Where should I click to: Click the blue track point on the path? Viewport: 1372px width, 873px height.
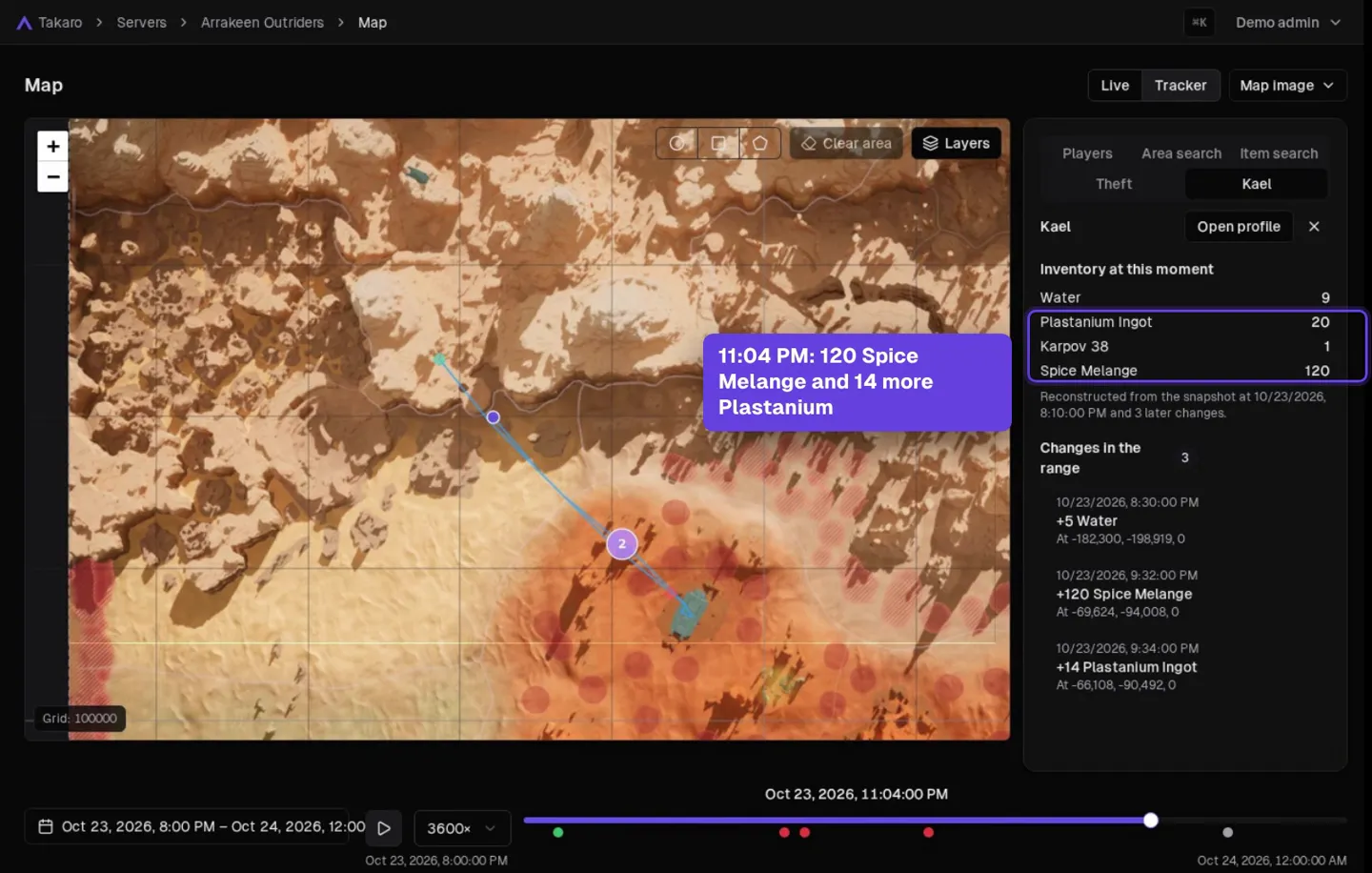click(493, 417)
